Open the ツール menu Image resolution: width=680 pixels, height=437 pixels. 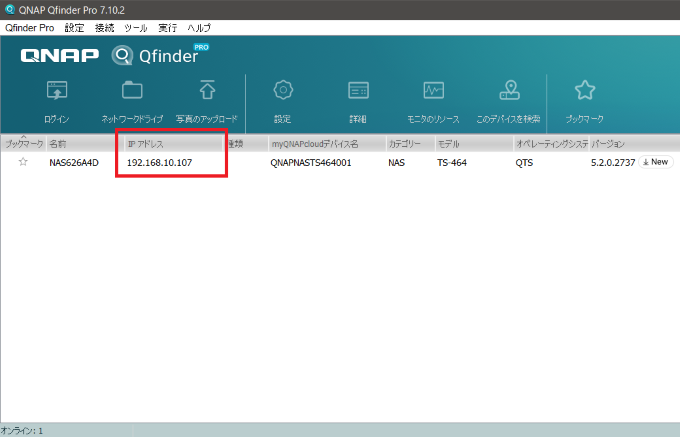pos(136,28)
